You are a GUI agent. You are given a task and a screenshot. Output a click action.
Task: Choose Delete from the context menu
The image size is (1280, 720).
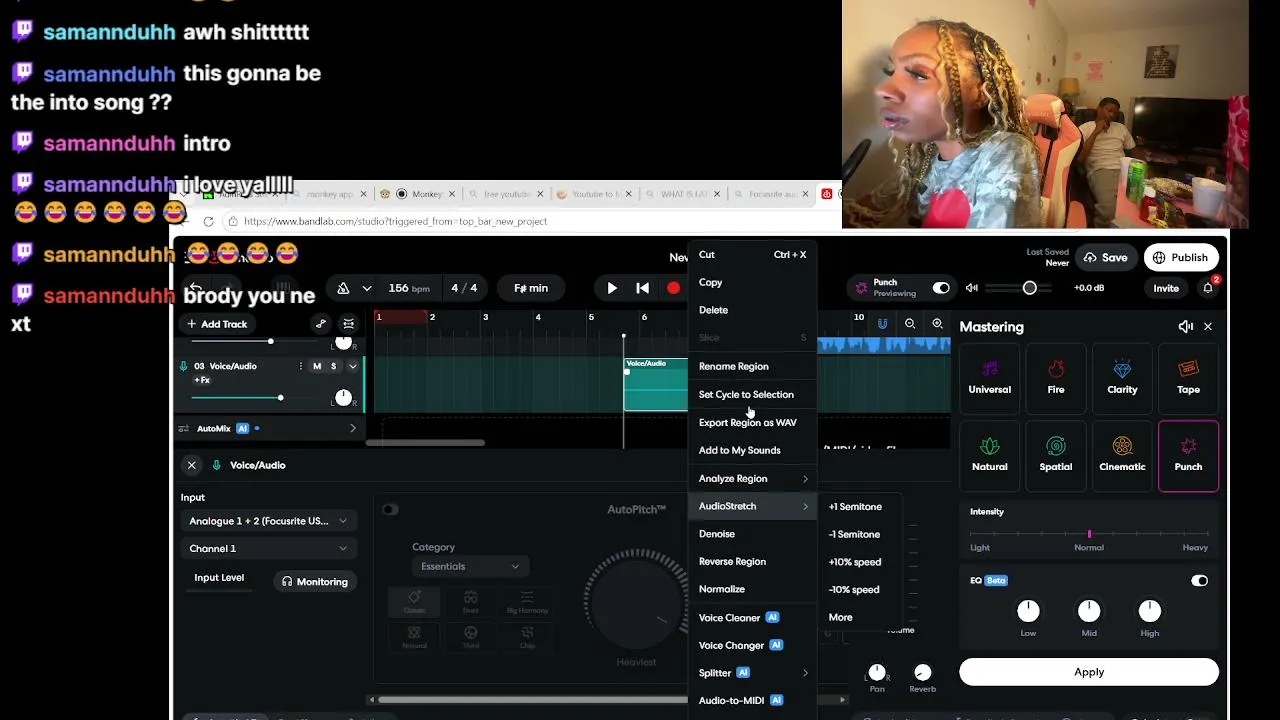click(753, 310)
